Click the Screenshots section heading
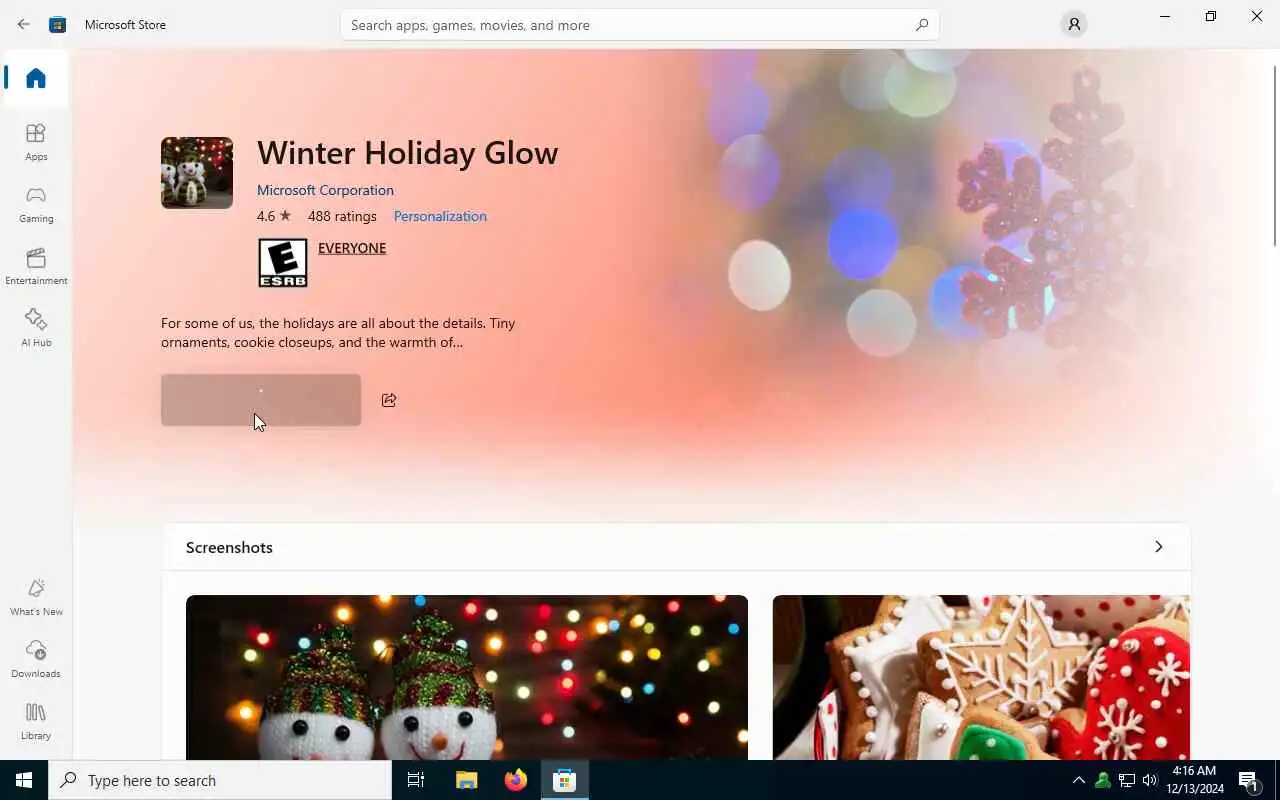 [229, 547]
